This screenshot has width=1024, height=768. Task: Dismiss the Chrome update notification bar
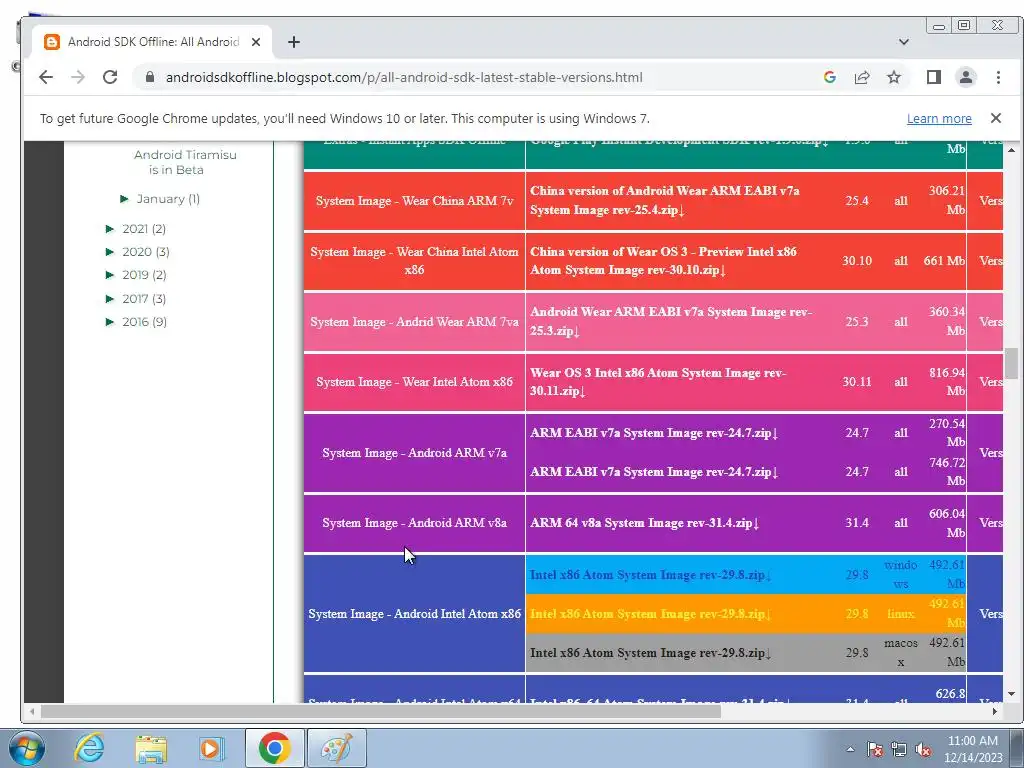[x=995, y=118]
